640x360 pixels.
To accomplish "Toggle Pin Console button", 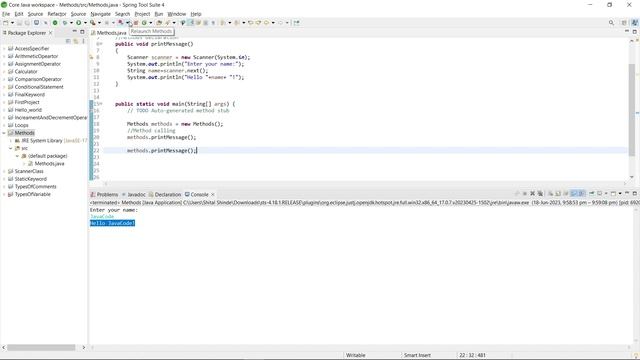I will click(591, 193).
